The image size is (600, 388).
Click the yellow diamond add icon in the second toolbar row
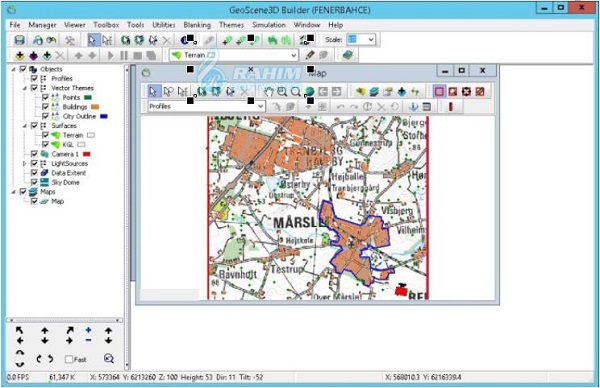click(20, 56)
